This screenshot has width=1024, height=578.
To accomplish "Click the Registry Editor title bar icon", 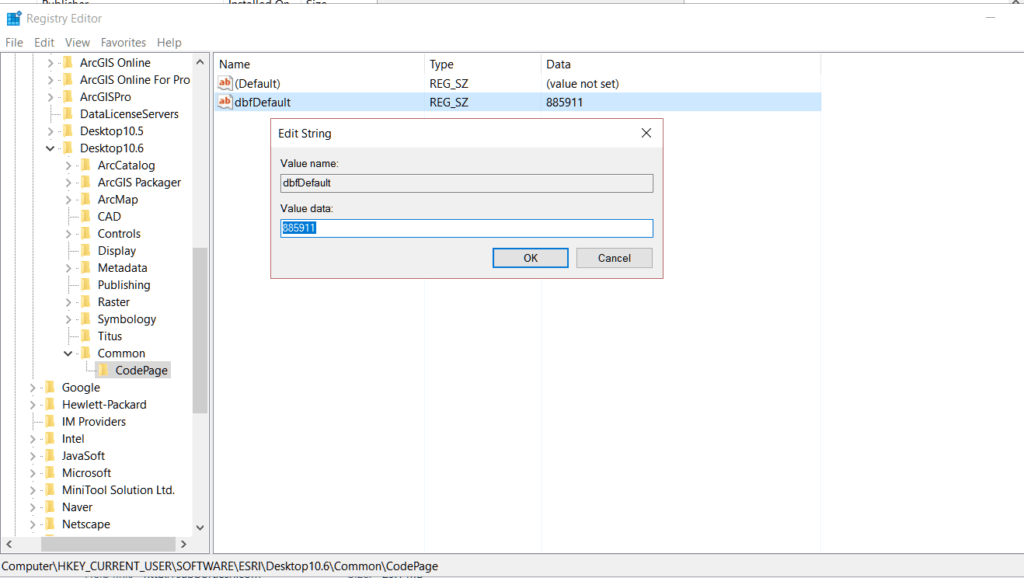I will [12, 17].
